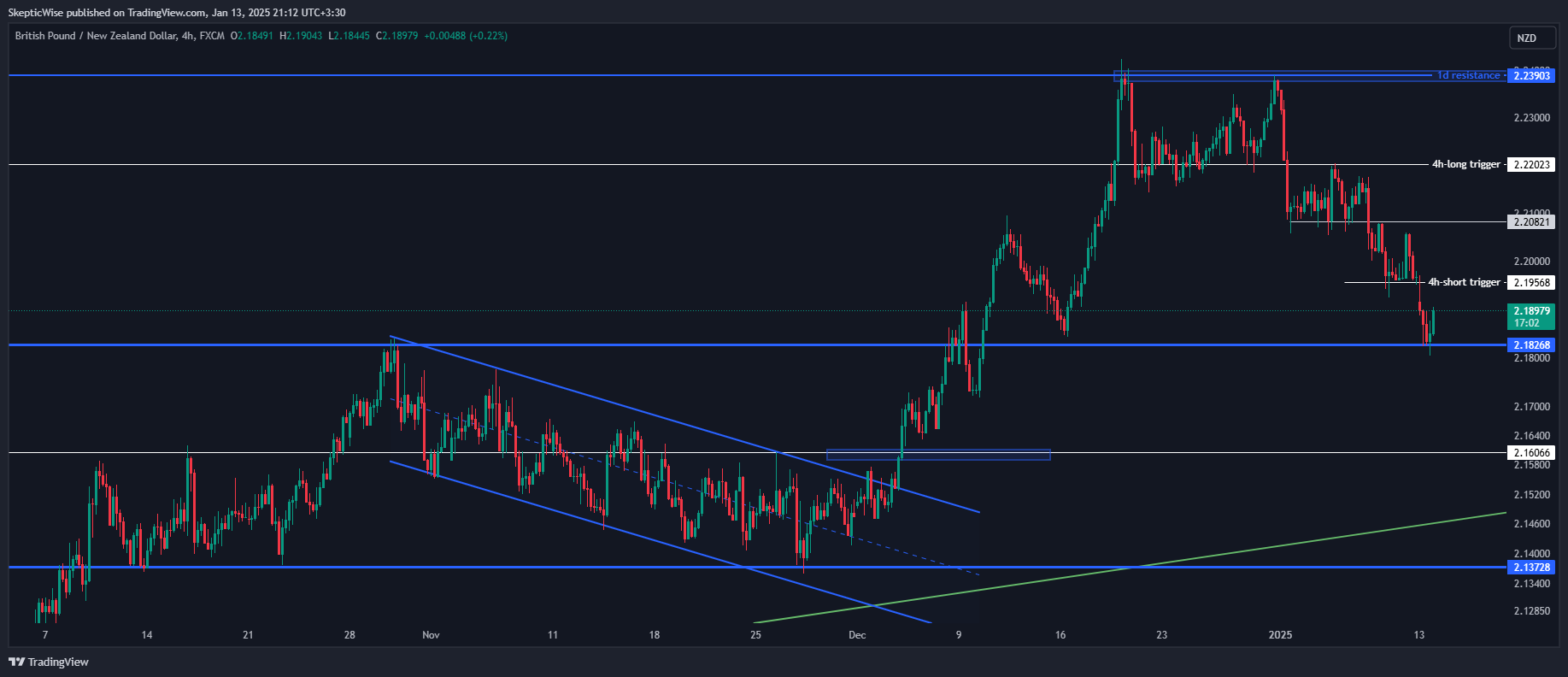This screenshot has width=1568, height=677.
Task: Click the 2.13728 price label
Action: click(1531, 567)
